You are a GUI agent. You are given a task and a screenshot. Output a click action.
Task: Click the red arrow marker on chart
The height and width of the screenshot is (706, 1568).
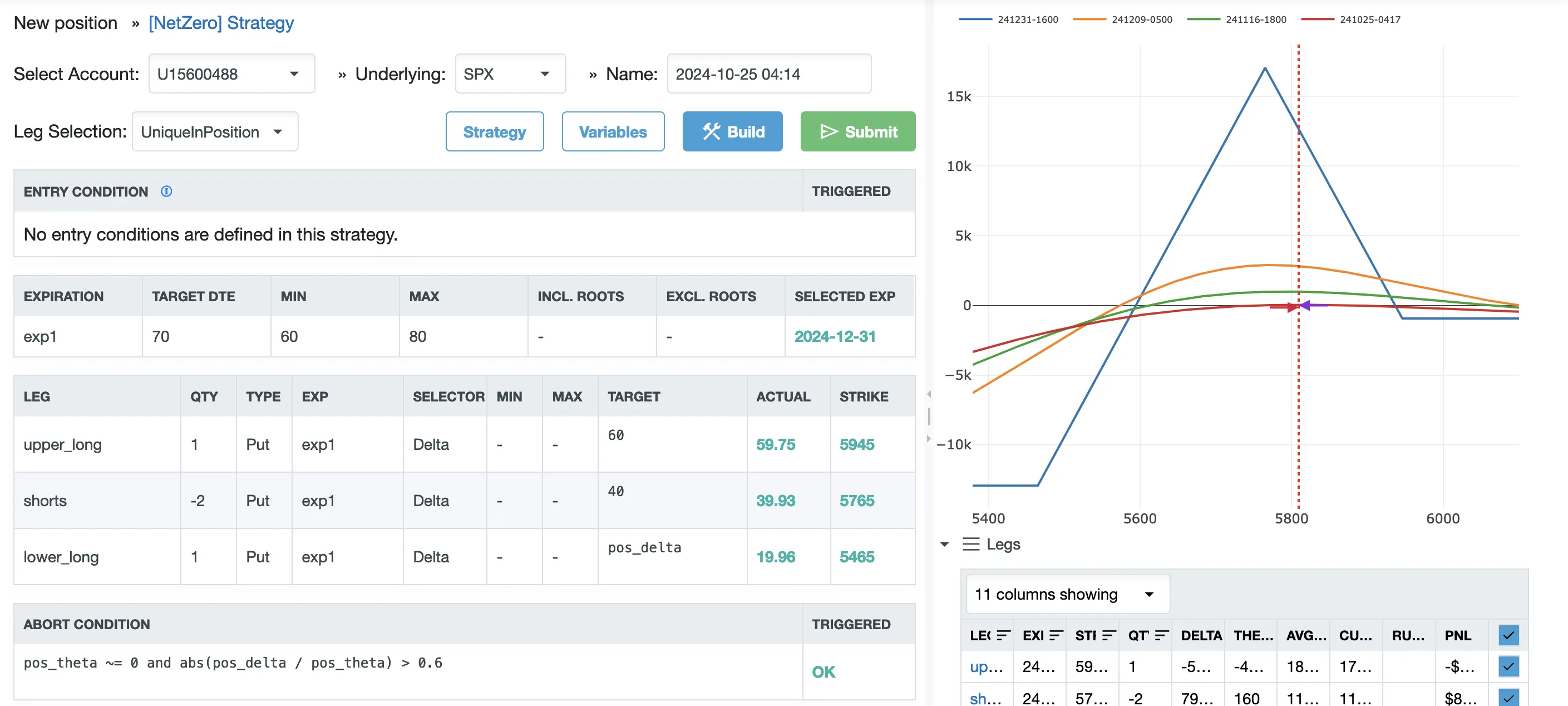click(x=1291, y=307)
